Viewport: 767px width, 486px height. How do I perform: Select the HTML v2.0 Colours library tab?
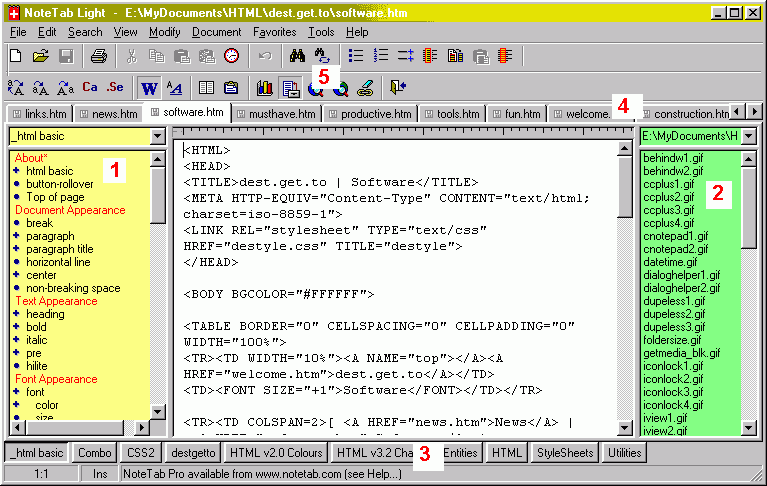pyautogui.click(x=276, y=453)
